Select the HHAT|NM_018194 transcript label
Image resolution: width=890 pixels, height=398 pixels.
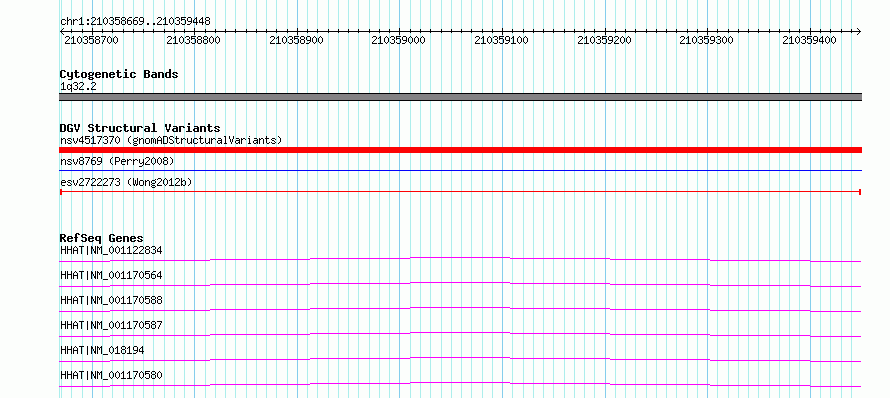[102, 350]
